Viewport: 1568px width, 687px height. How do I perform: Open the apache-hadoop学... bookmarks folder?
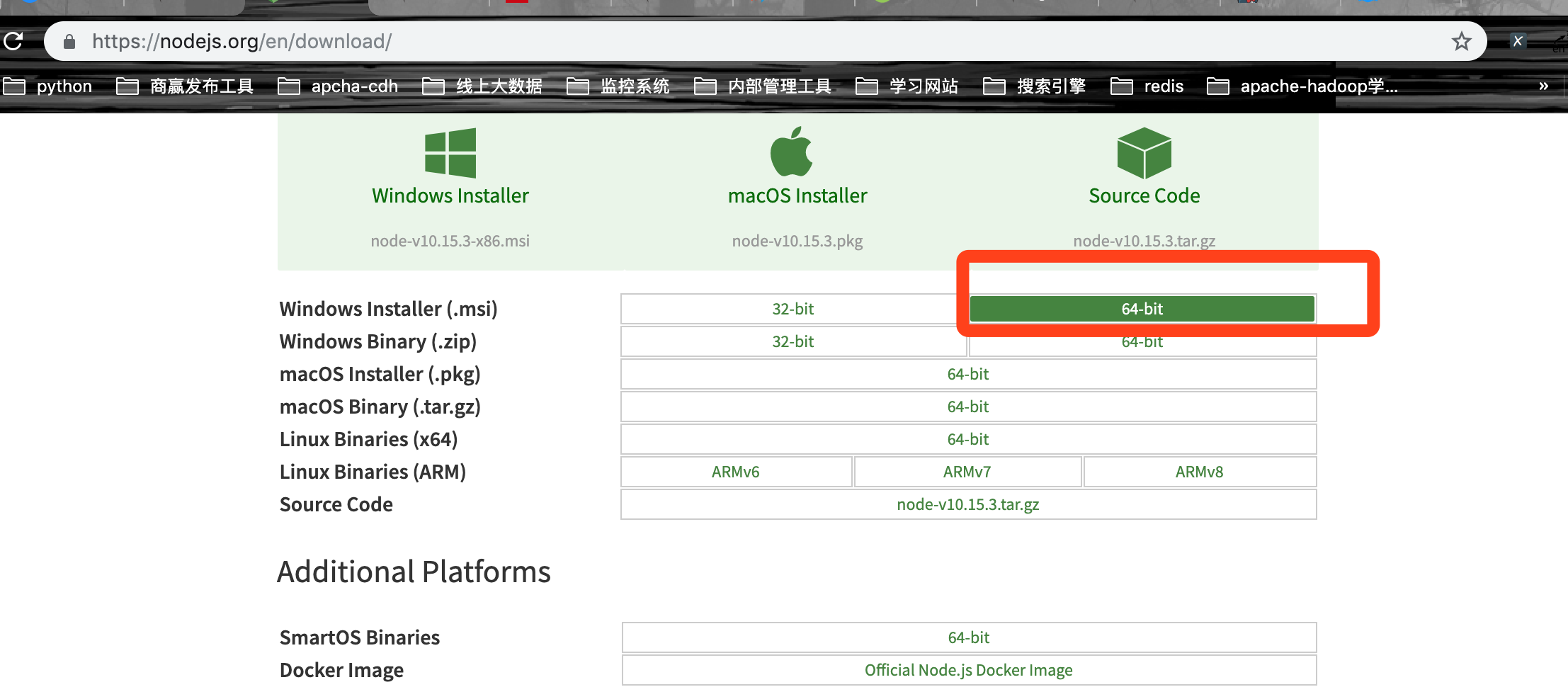1302,86
